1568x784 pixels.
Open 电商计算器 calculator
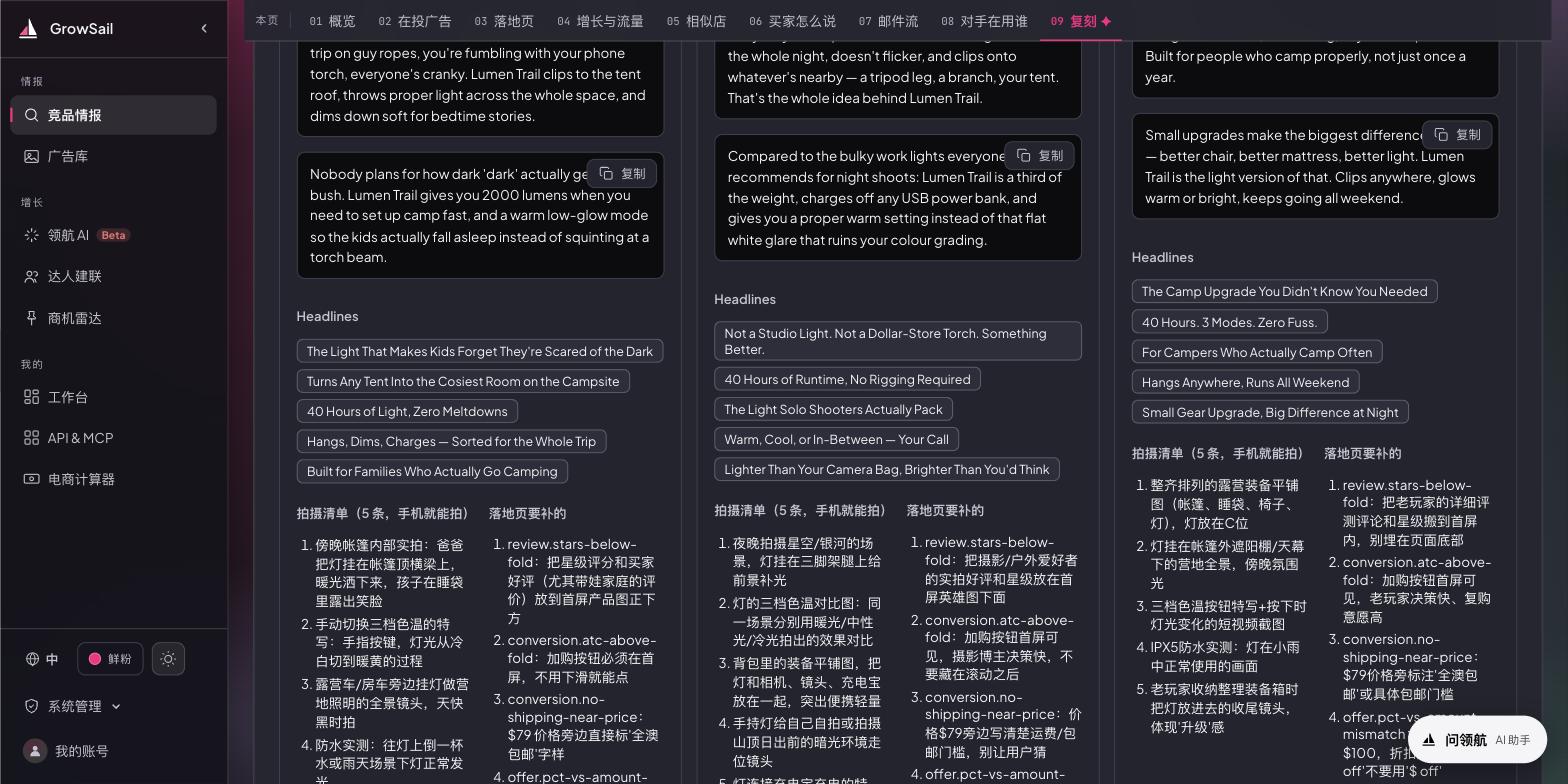coord(113,479)
